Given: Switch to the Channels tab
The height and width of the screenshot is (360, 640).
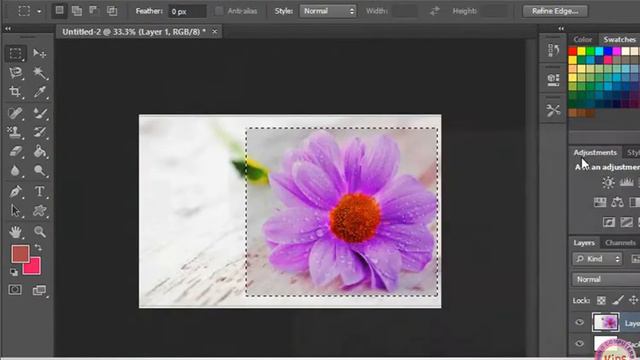Looking at the screenshot, I should click(x=620, y=243).
